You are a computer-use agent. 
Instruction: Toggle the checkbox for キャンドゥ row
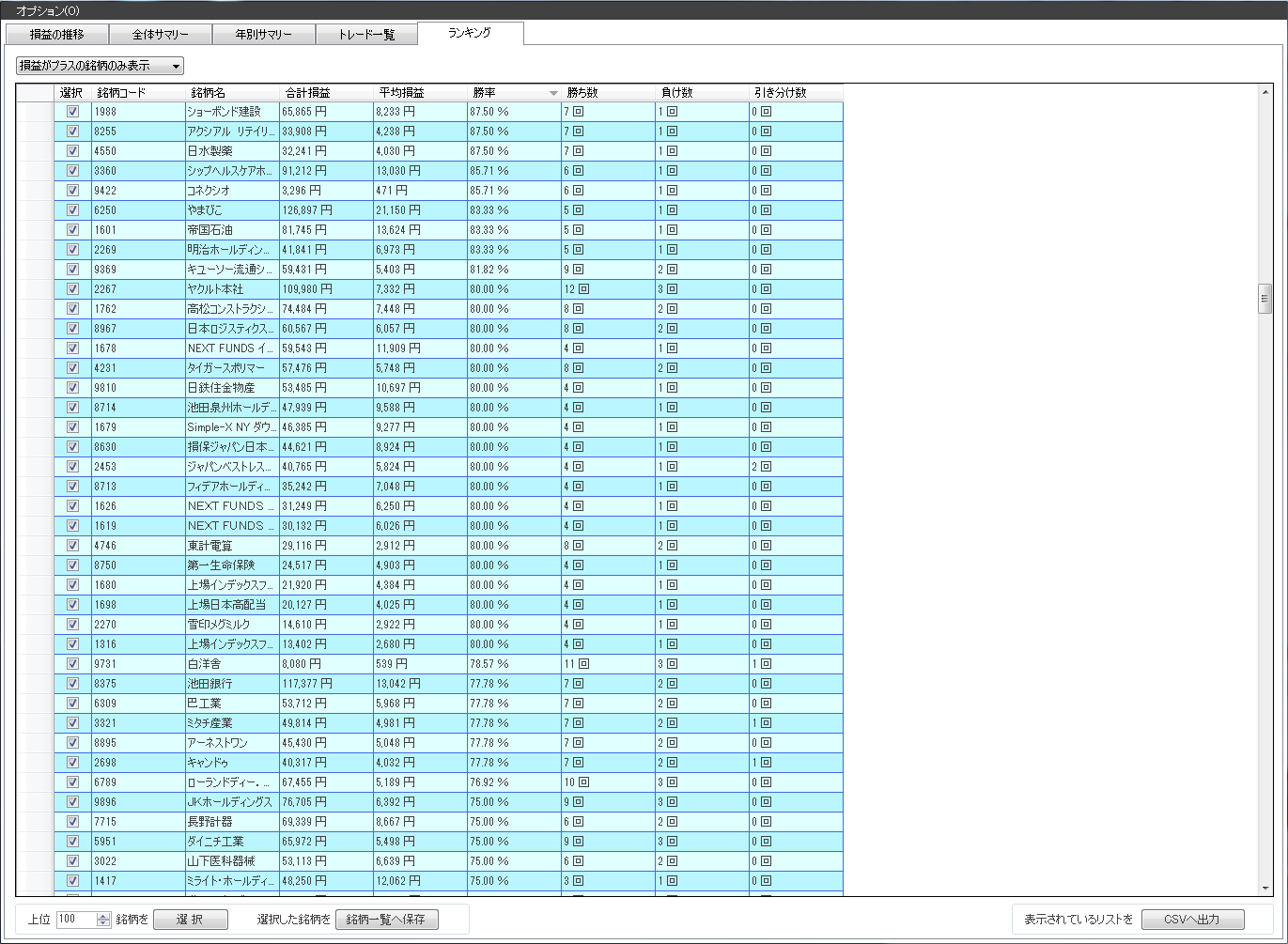click(x=72, y=763)
